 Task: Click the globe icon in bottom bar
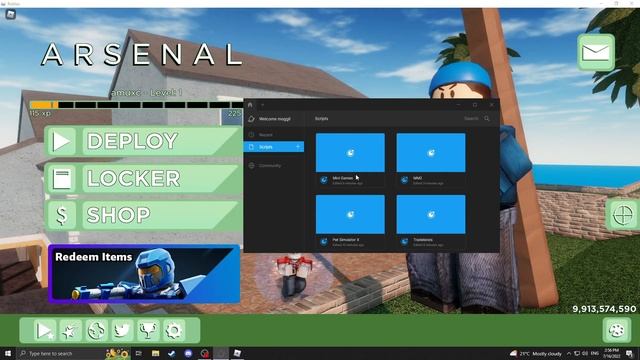tap(96, 330)
